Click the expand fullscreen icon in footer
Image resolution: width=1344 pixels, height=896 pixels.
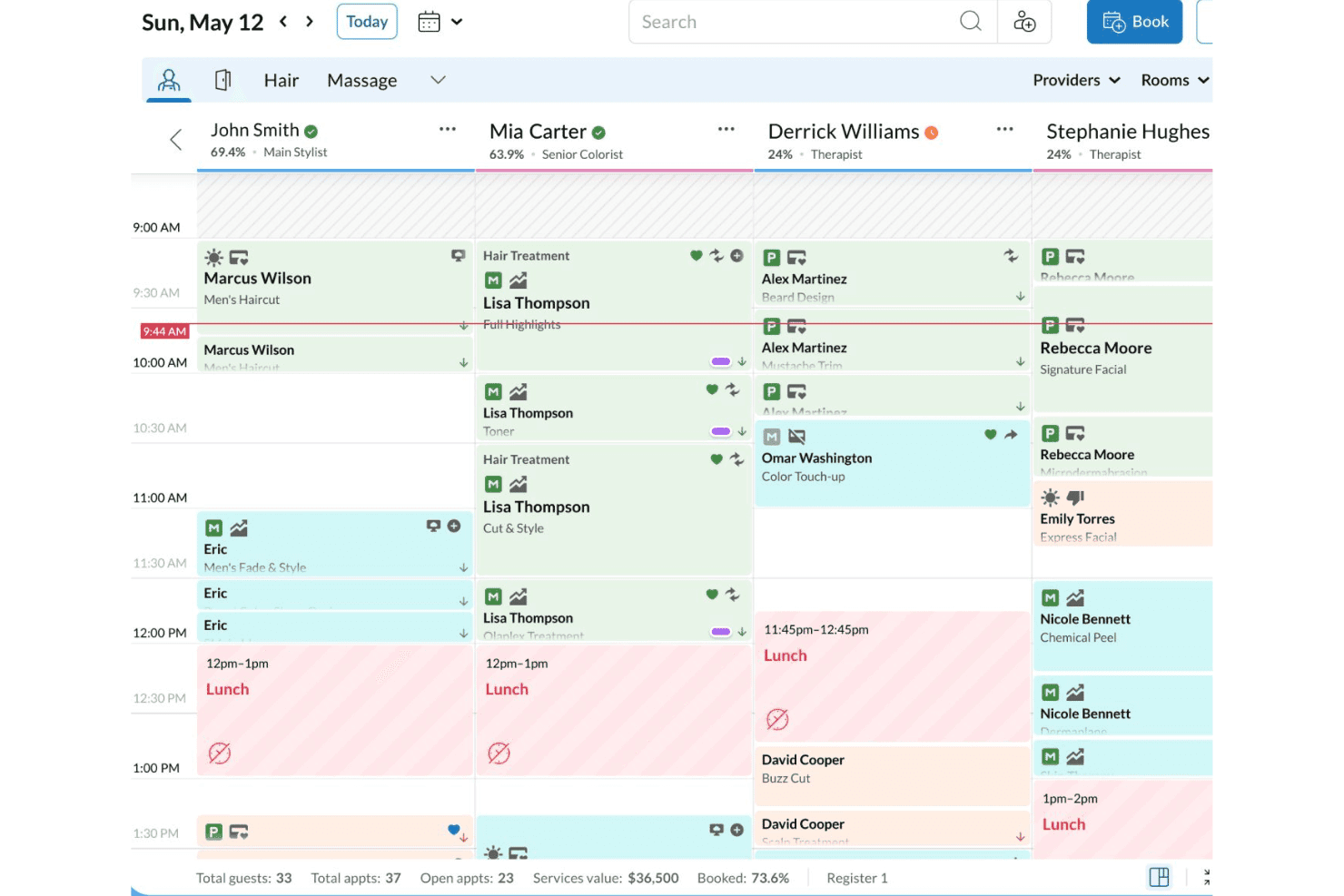pos(1207,877)
